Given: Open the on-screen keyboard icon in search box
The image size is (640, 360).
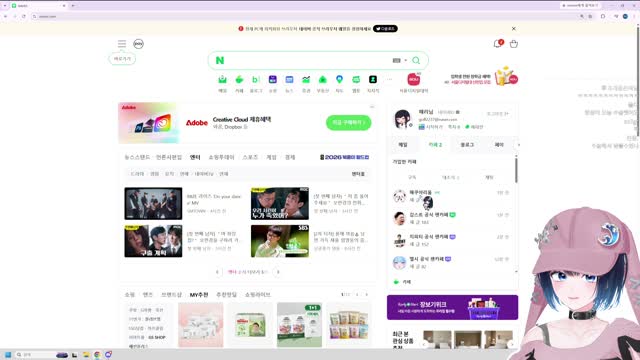Looking at the screenshot, I should [396, 60].
